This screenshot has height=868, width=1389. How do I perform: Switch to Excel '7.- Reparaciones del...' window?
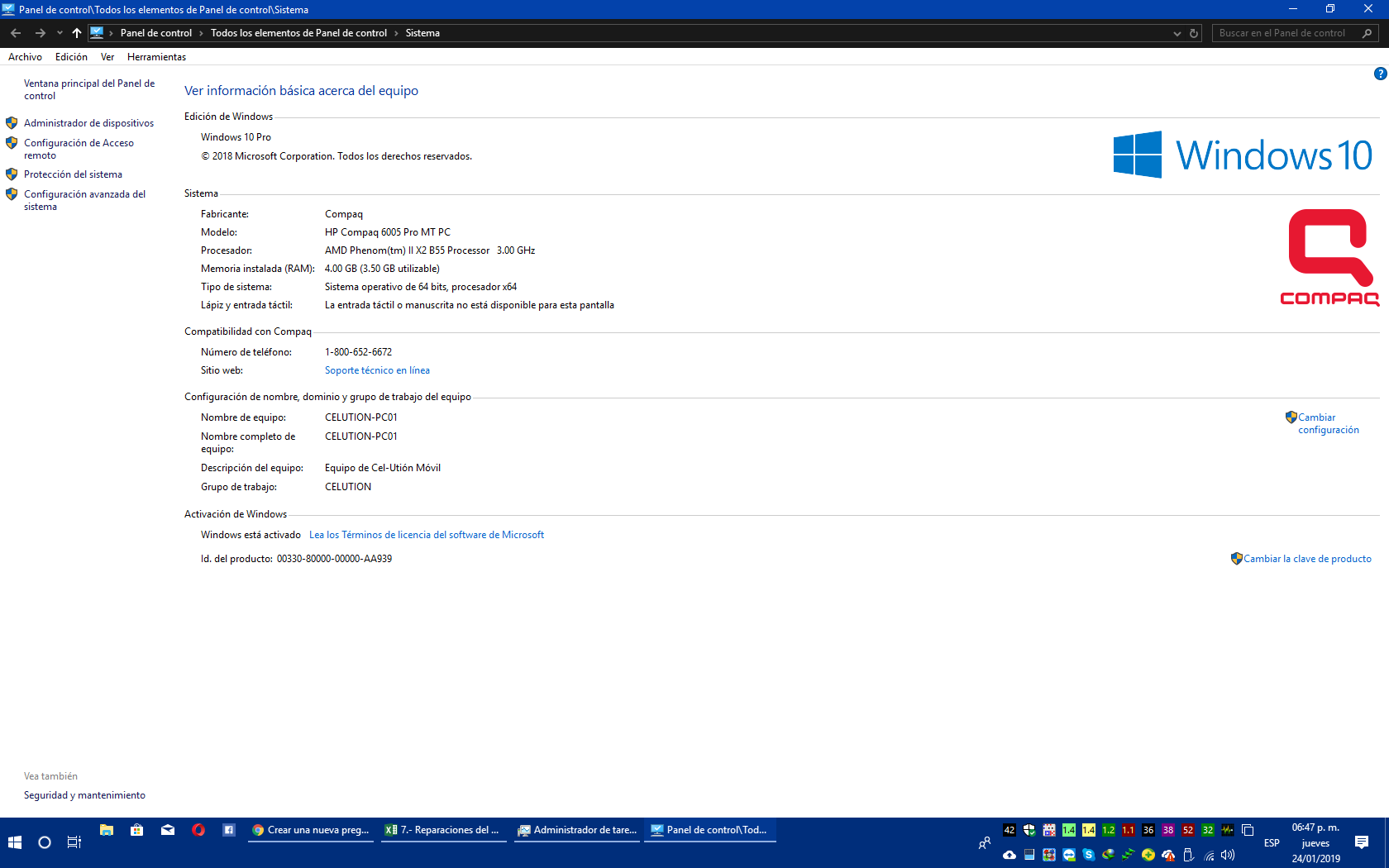[x=444, y=830]
